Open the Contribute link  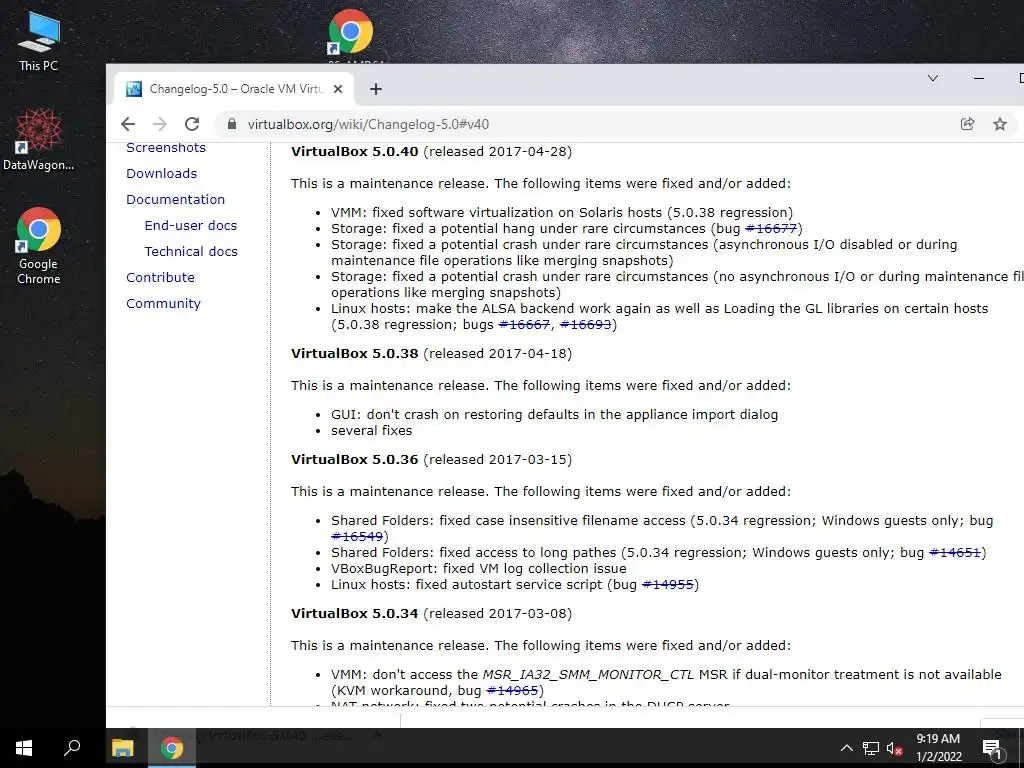click(160, 278)
